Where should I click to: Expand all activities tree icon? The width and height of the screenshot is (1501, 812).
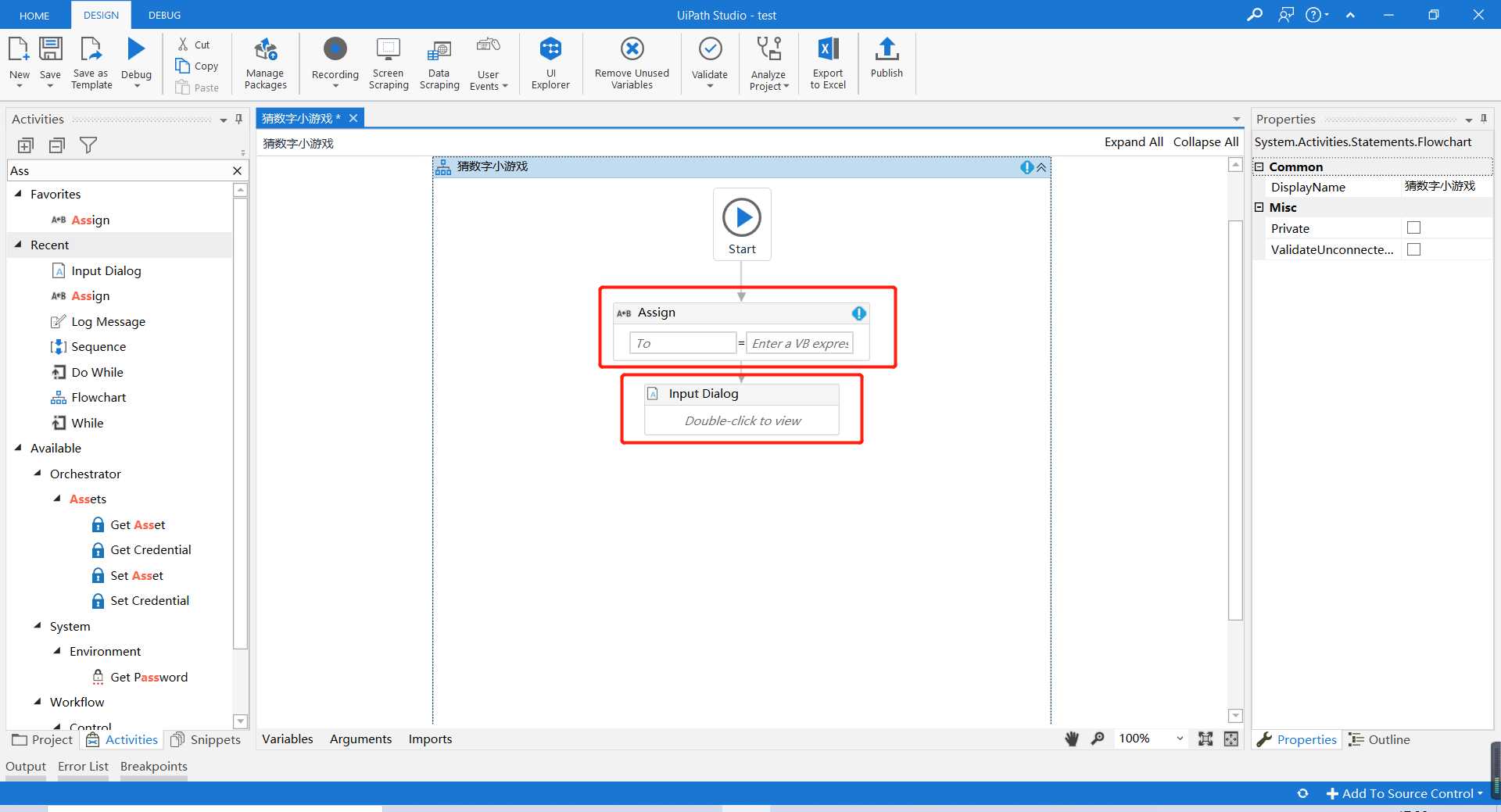tap(26, 145)
